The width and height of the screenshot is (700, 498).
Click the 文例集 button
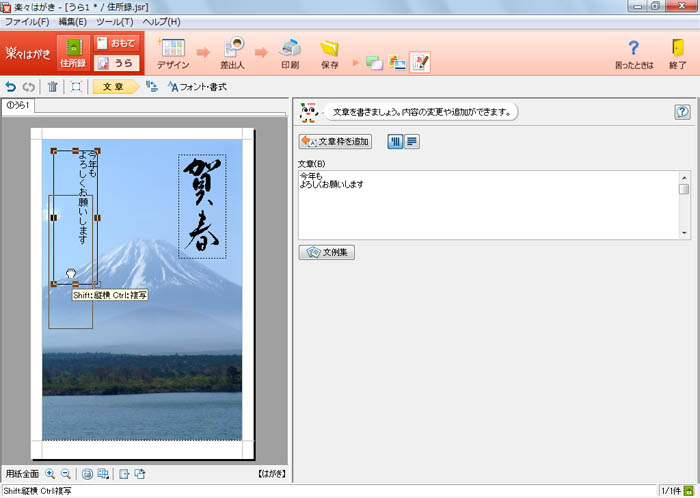tap(326, 252)
